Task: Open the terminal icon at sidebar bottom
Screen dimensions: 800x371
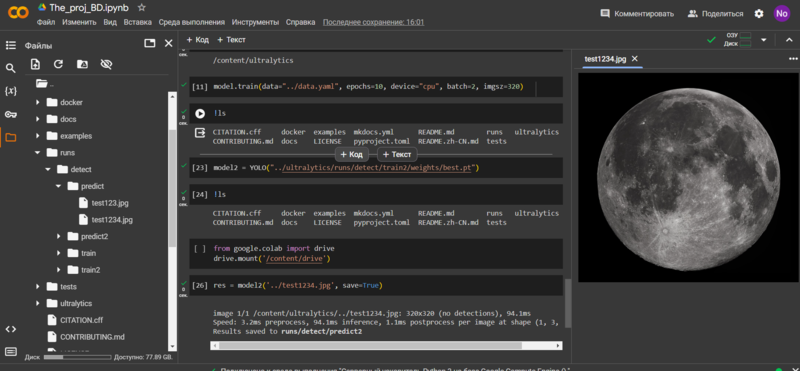Action: [x=11, y=351]
